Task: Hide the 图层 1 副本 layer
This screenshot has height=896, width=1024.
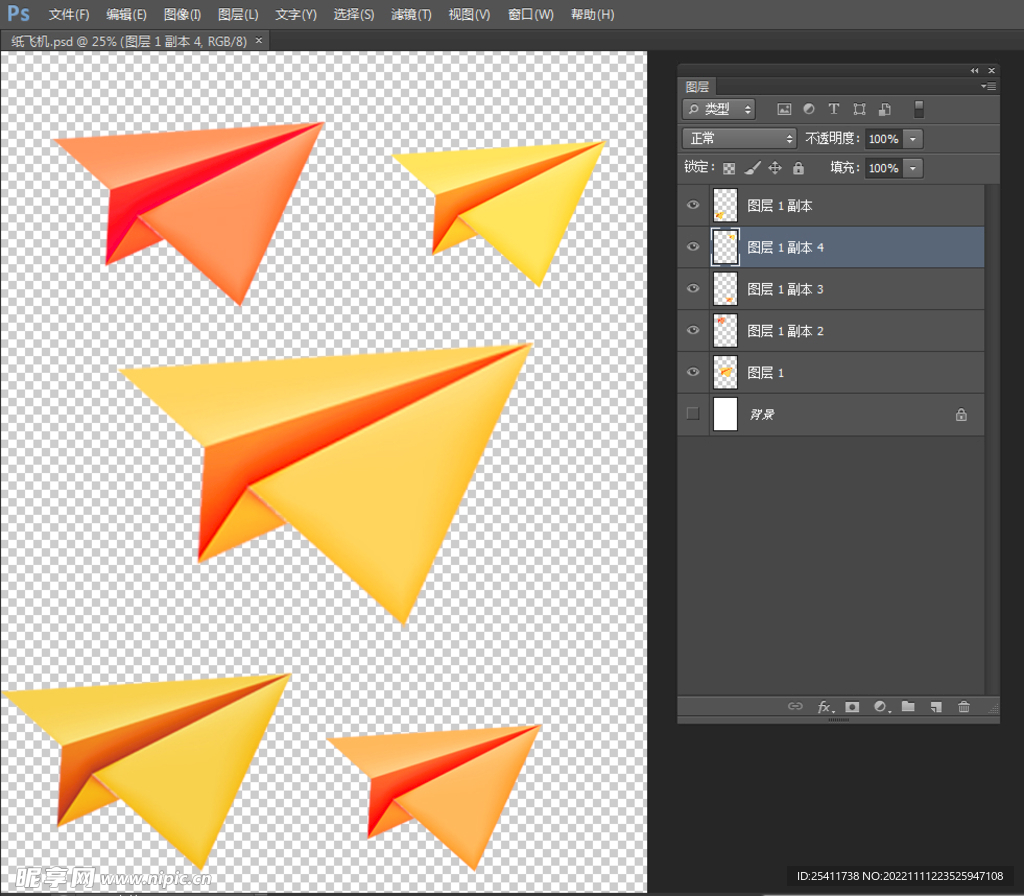Action: pos(693,205)
